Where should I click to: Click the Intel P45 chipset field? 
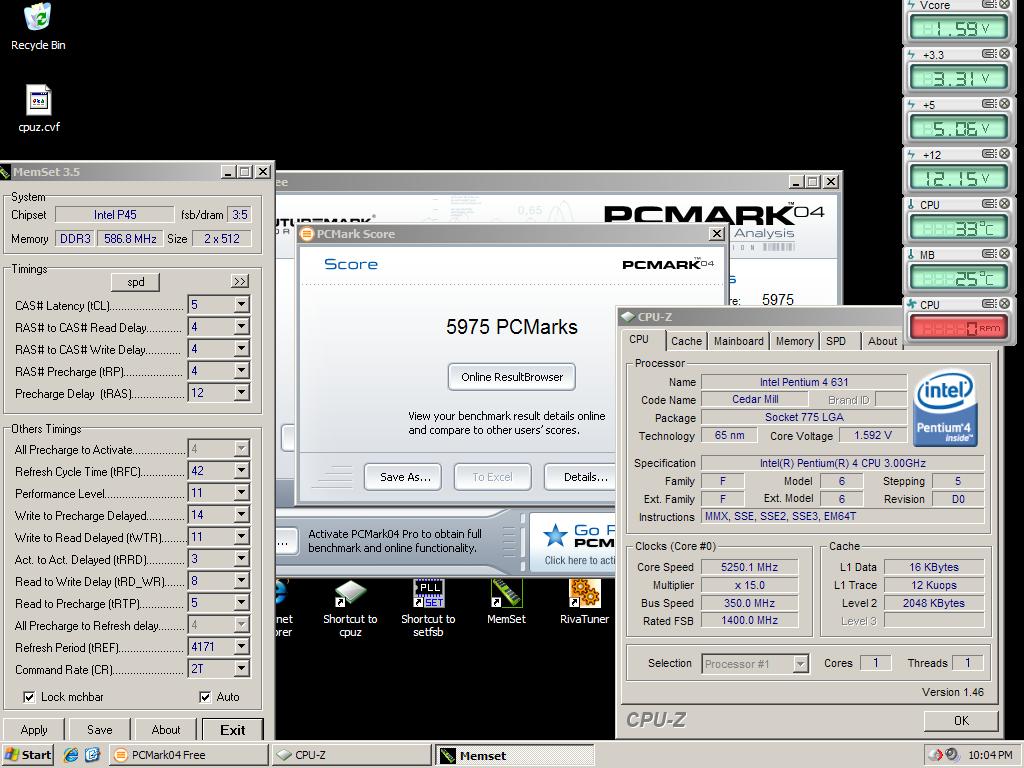[x=115, y=214]
